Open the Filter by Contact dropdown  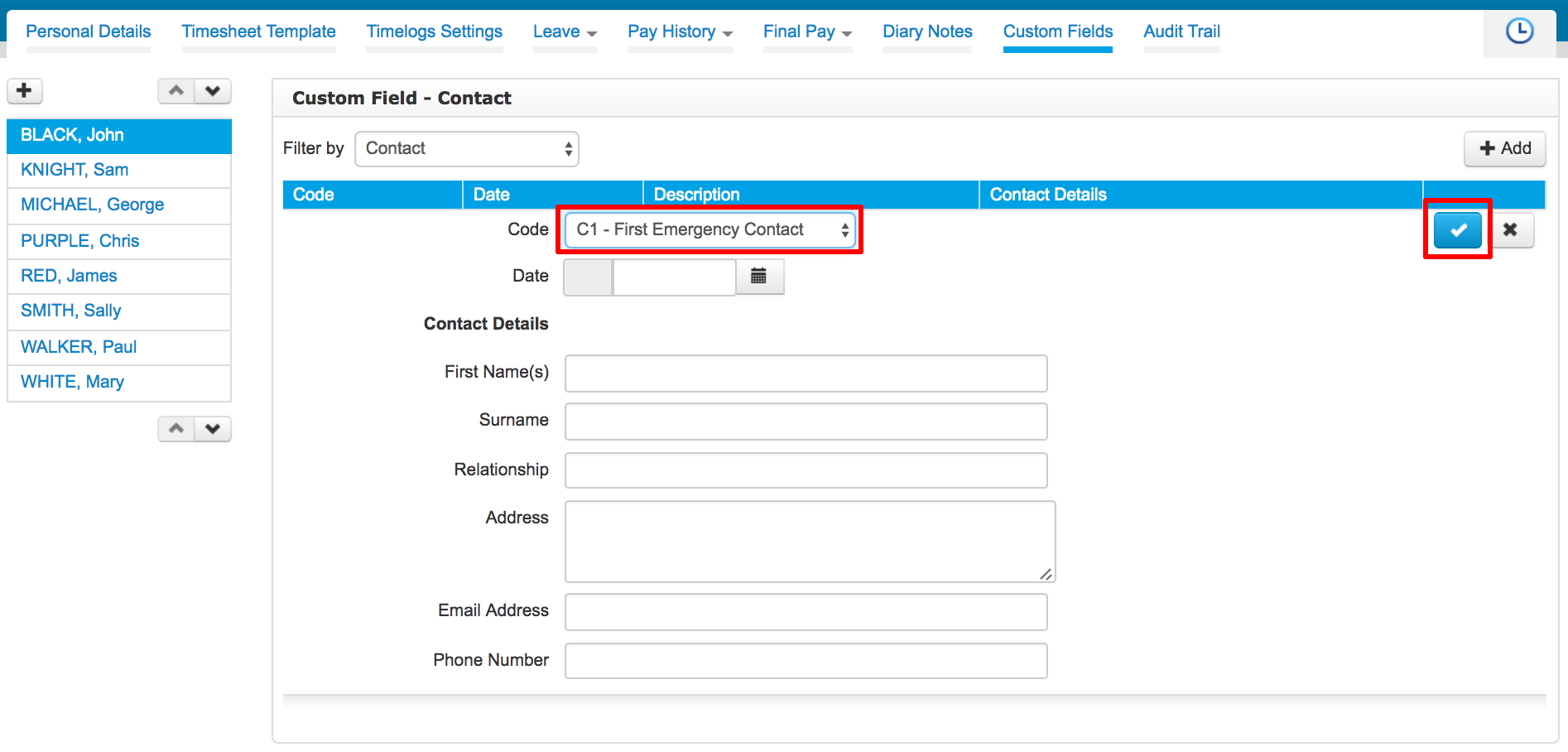pos(467,148)
